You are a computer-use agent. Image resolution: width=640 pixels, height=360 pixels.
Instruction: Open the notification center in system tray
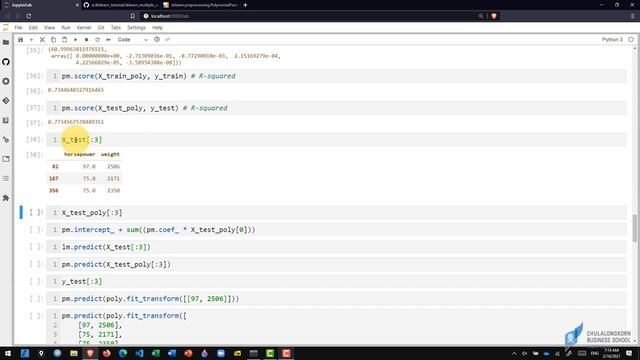[629, 353]
